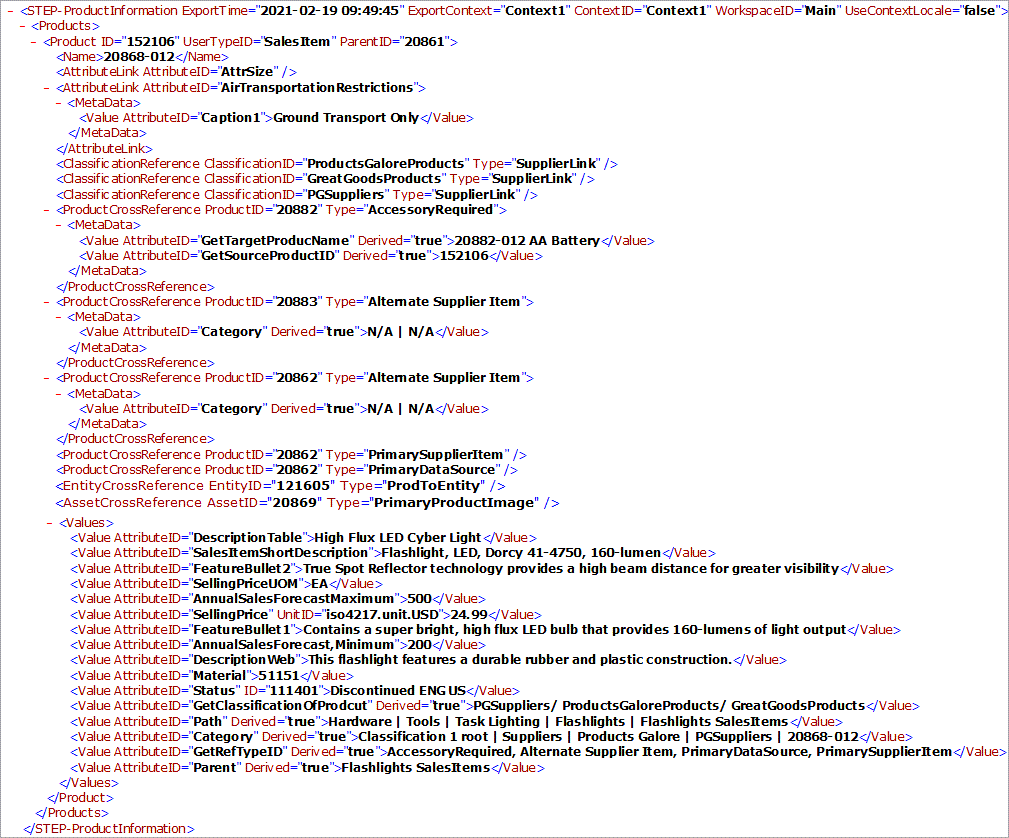Collapse MetaData node above the Caption1 value

click(59, 103)
